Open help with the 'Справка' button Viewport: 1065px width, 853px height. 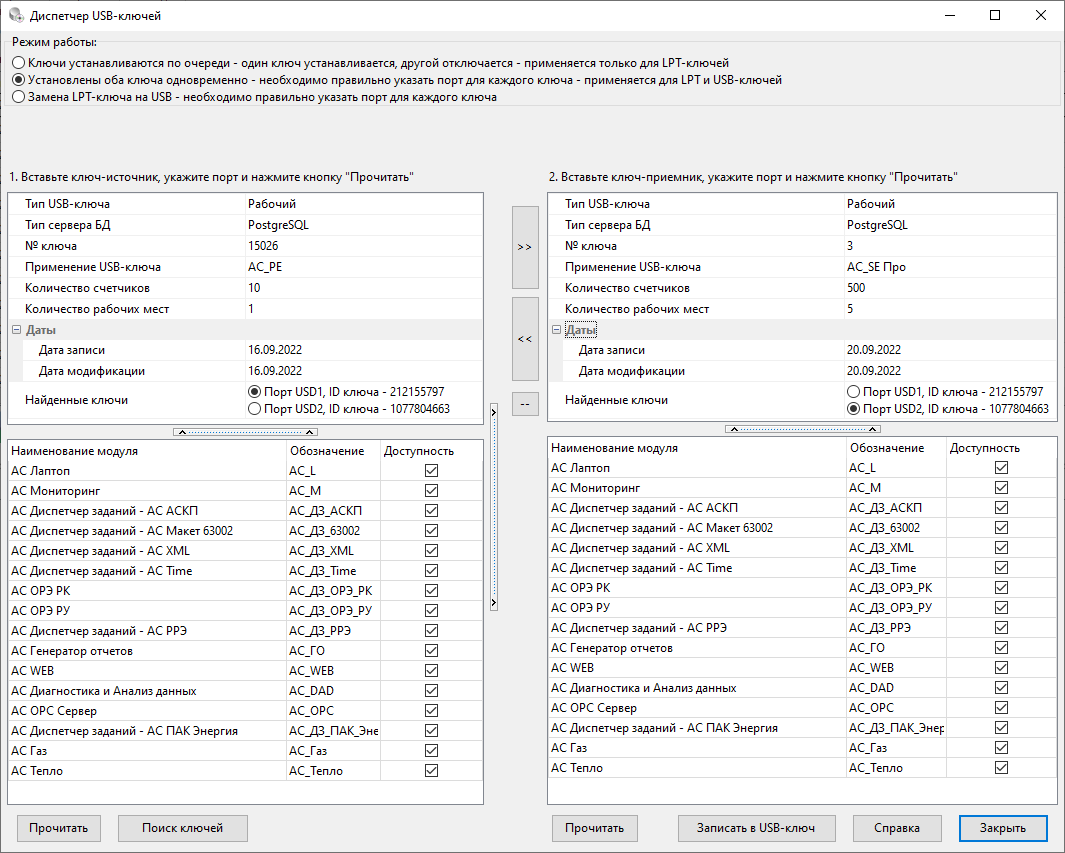(x=897, y=828)
